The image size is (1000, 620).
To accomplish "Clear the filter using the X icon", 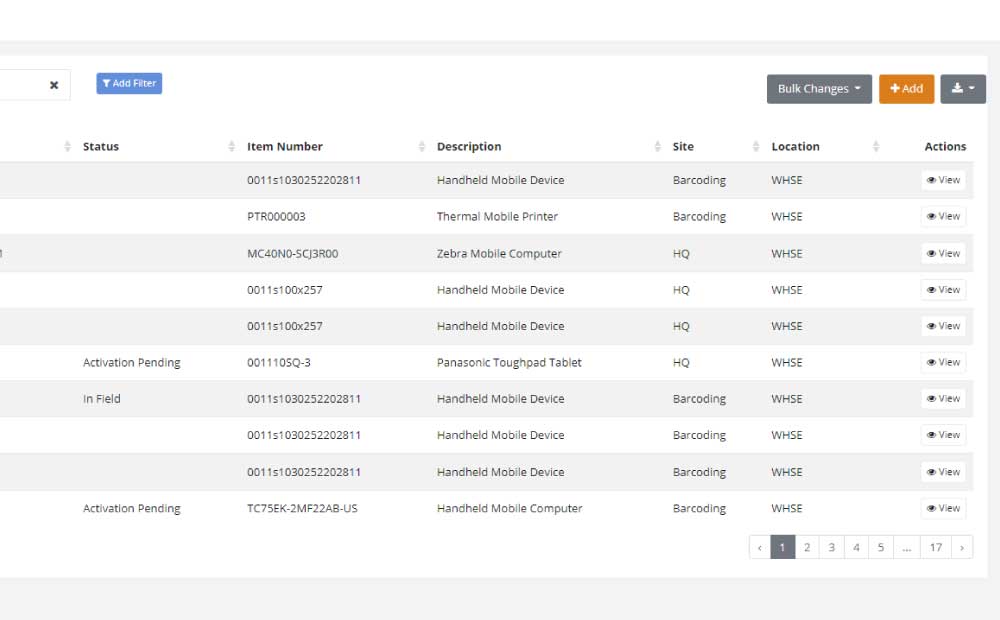I will click(x=54, y=84).
